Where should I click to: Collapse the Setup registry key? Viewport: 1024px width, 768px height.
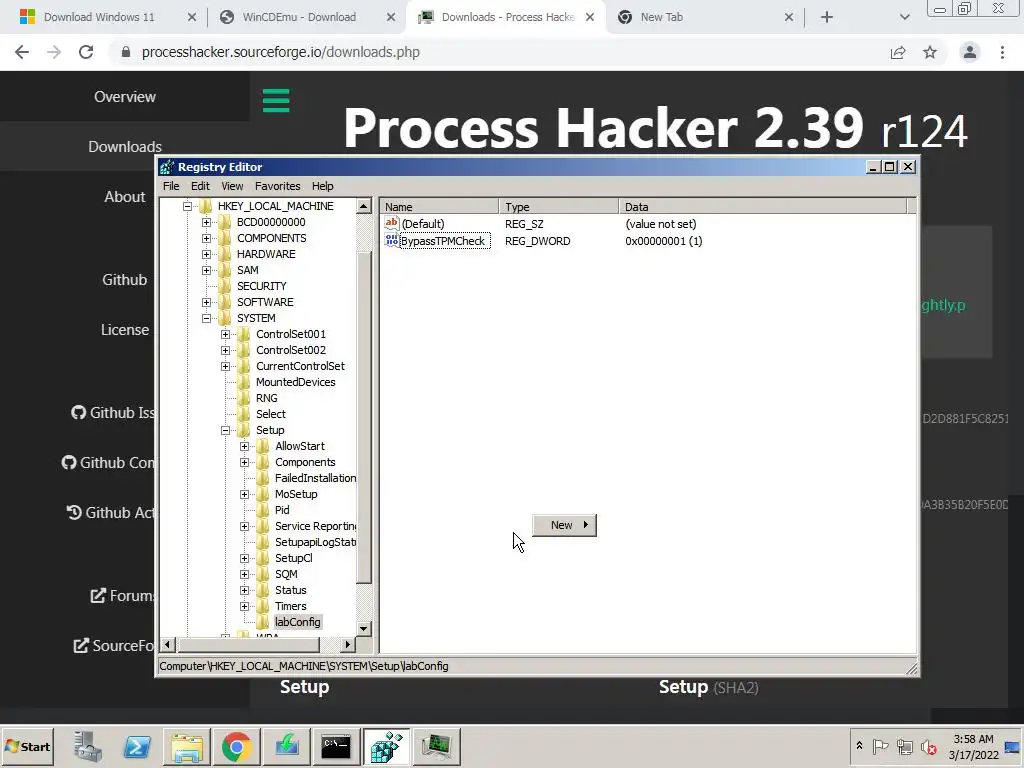[225, 430]
